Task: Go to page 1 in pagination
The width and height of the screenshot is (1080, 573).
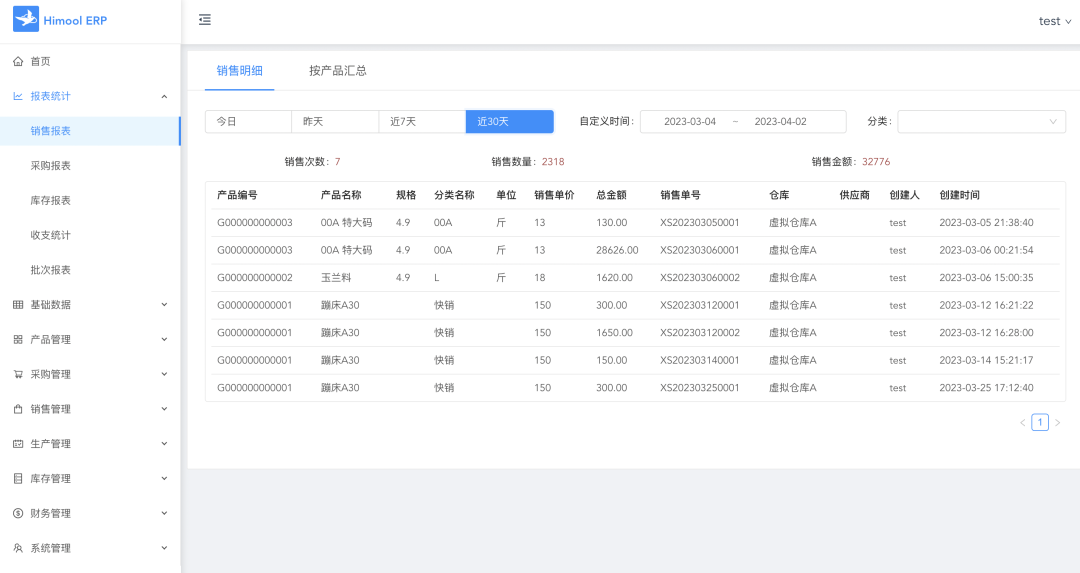Action: pyautogui.click(x=1040, y=423)
